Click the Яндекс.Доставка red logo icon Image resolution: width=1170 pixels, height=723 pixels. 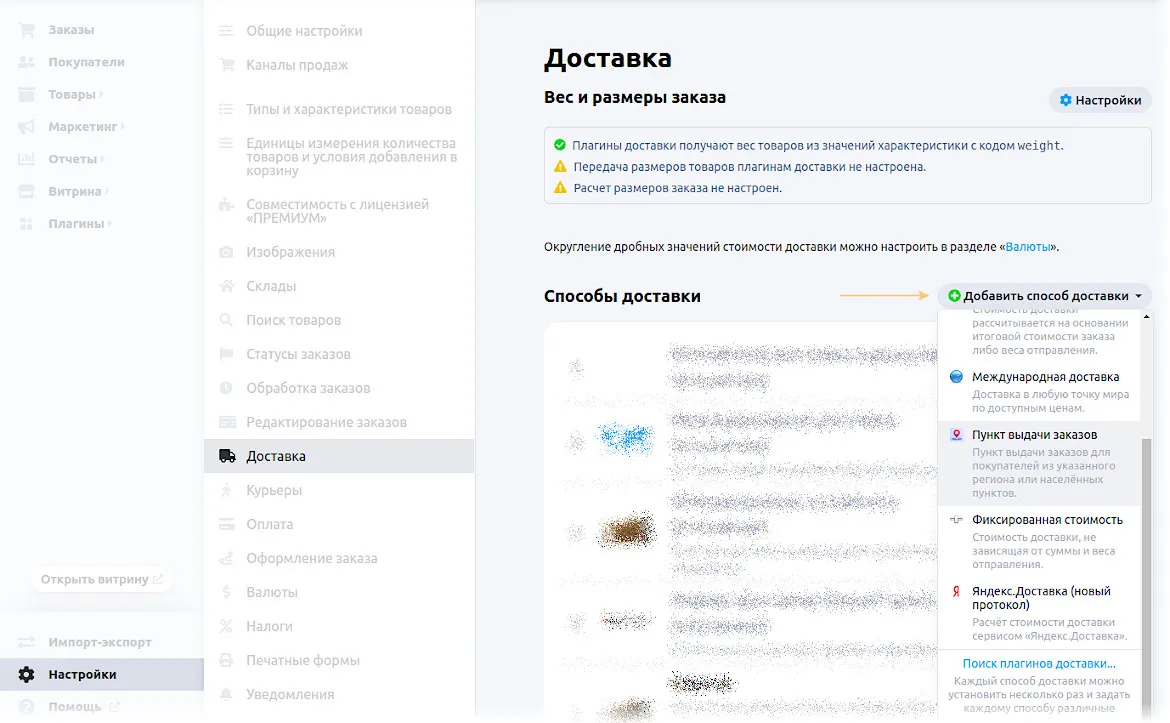click(x=959, y=591)
